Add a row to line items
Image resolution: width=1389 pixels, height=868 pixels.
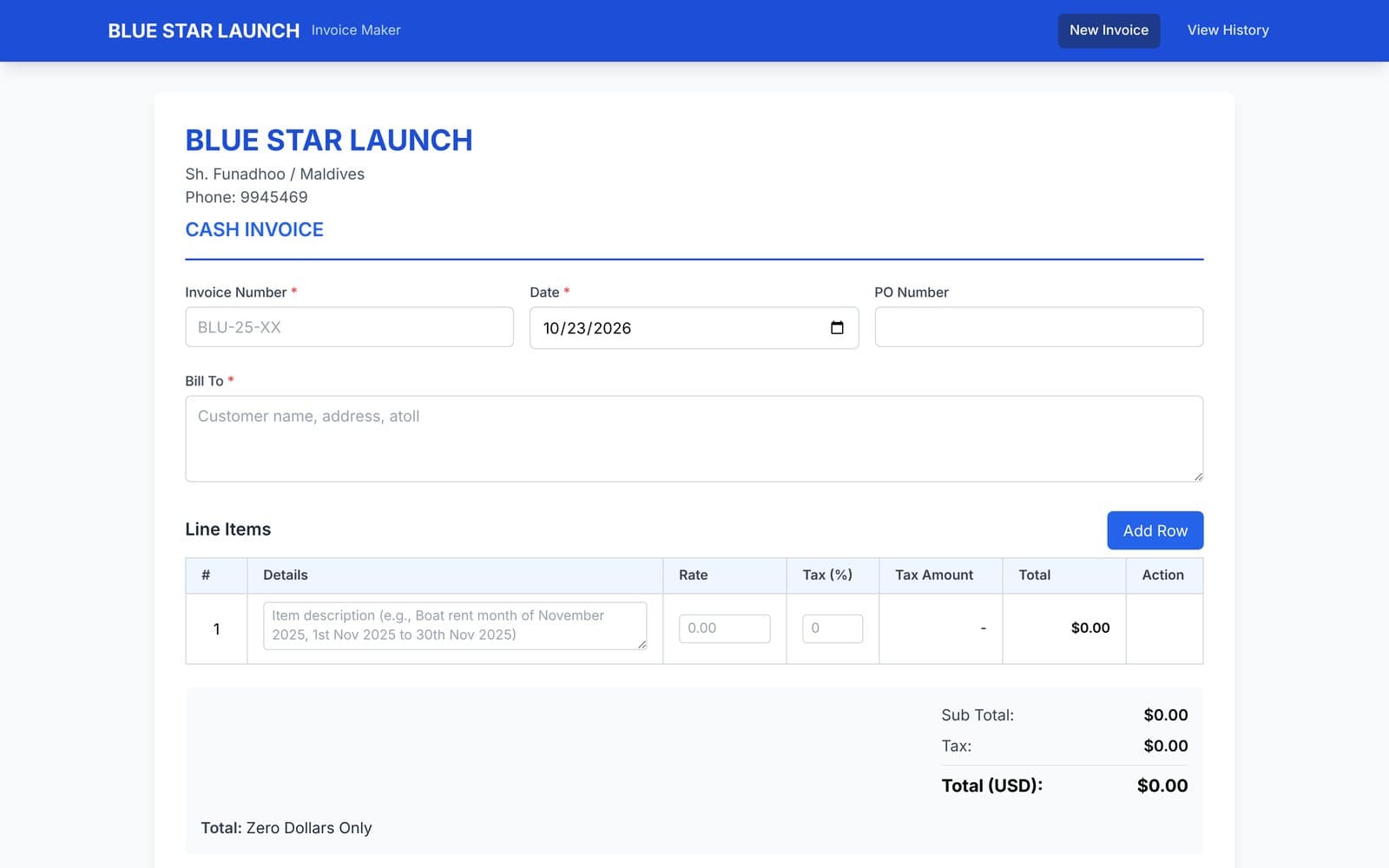1155,530
